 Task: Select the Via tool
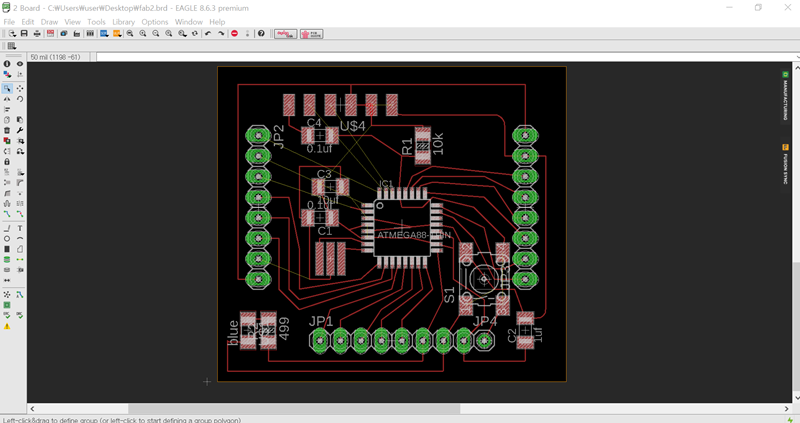point(7,259)
